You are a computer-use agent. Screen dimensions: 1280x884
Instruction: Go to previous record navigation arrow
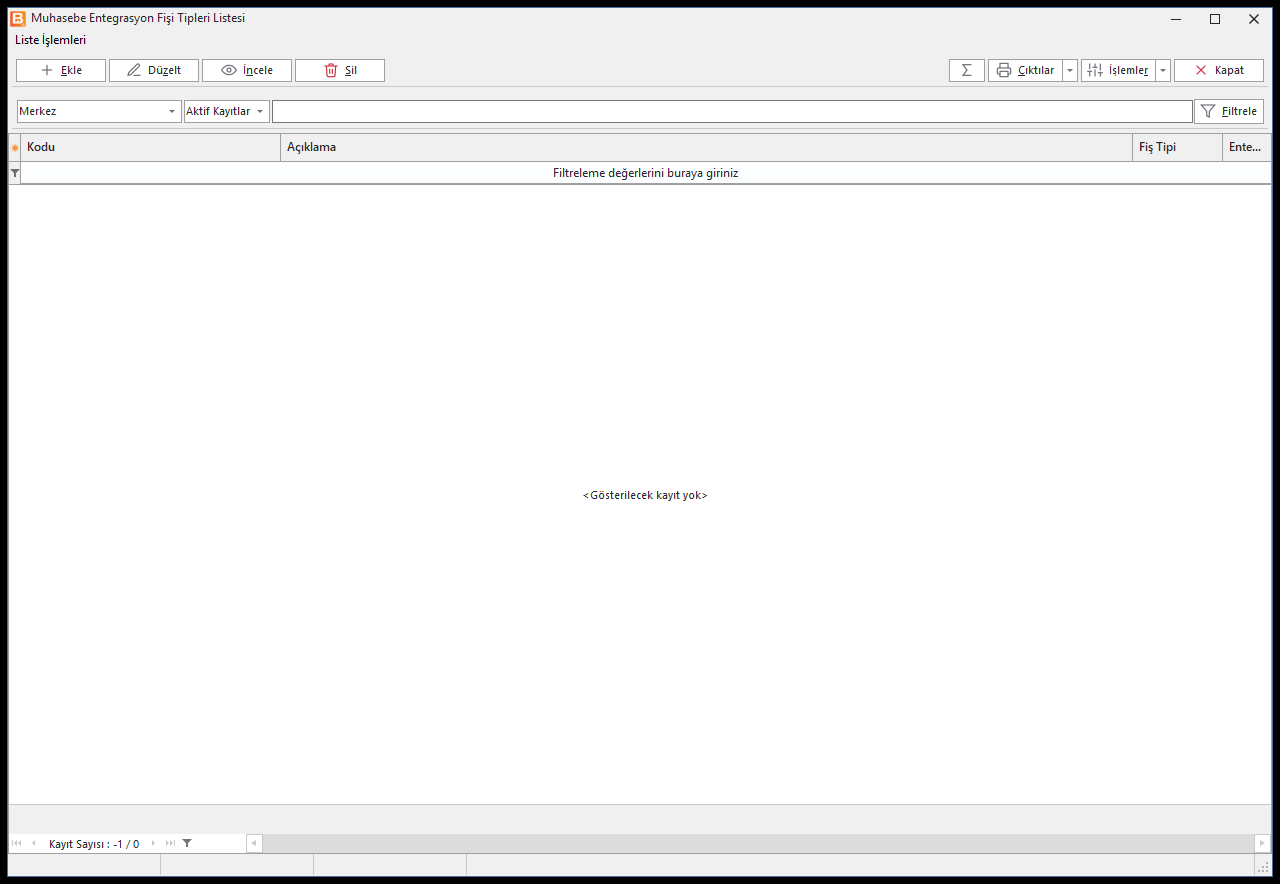click(33, 844)
